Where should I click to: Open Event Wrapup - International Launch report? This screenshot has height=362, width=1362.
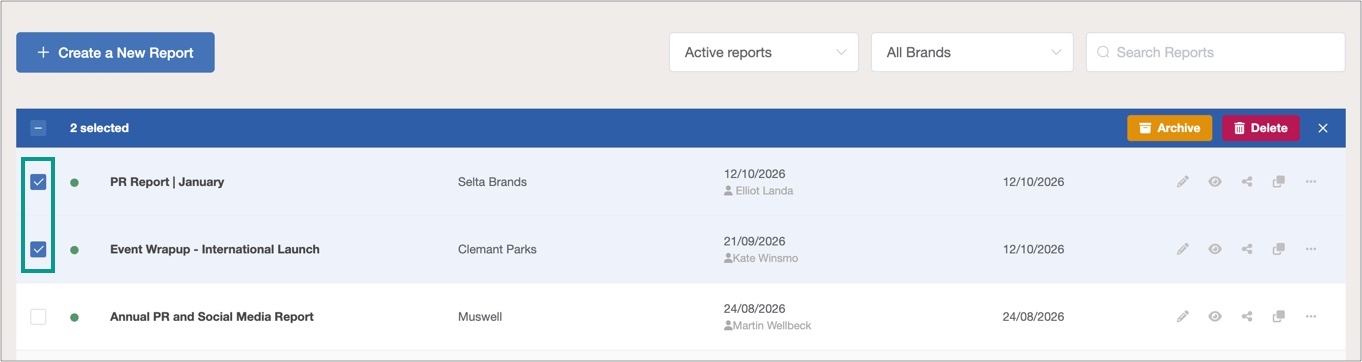pos(215,249)
